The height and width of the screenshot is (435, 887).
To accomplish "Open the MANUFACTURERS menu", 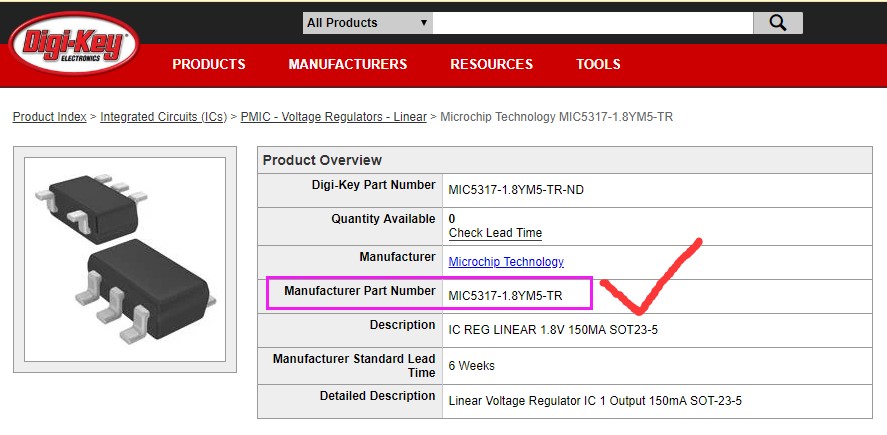I will pyautogui.click(x=348, y=64).
